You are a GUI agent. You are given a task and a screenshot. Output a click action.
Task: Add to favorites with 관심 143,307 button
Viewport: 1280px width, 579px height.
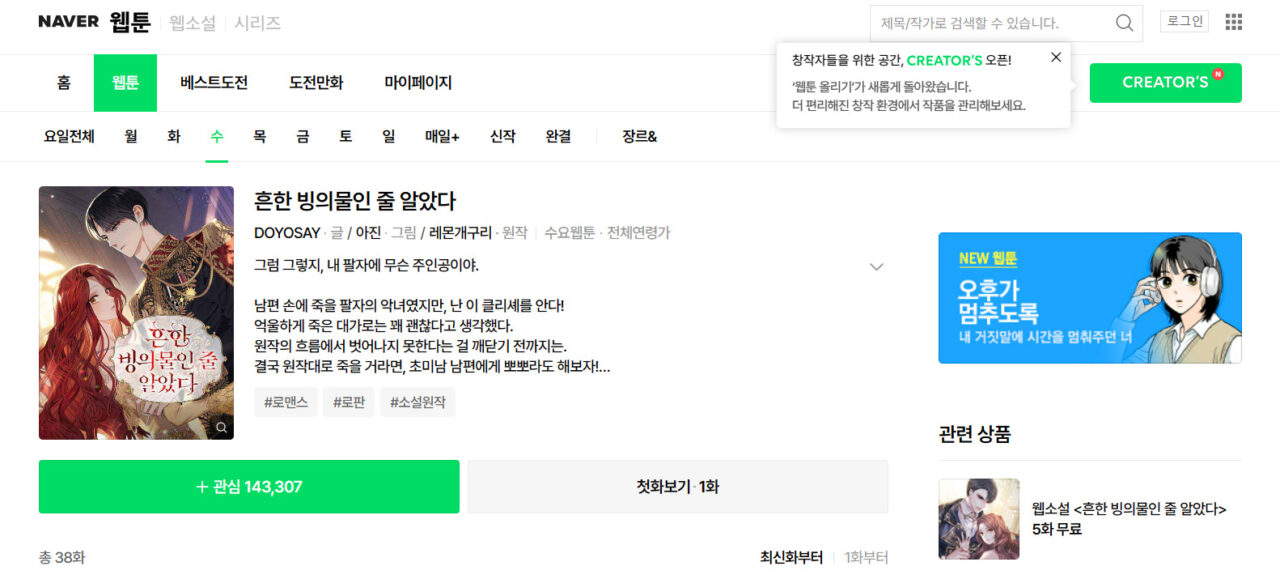pos(249,487)
